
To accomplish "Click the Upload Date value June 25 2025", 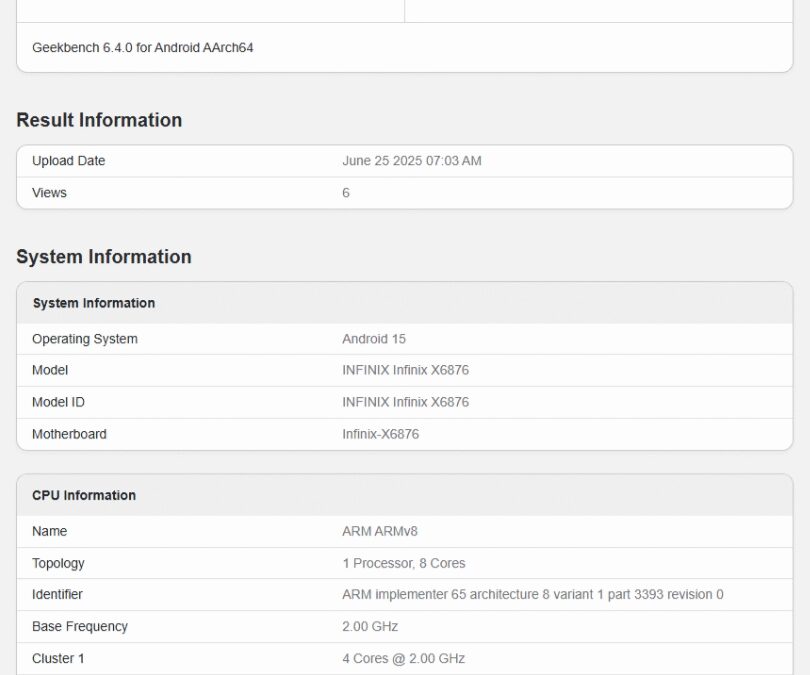I will coord(411,161).
